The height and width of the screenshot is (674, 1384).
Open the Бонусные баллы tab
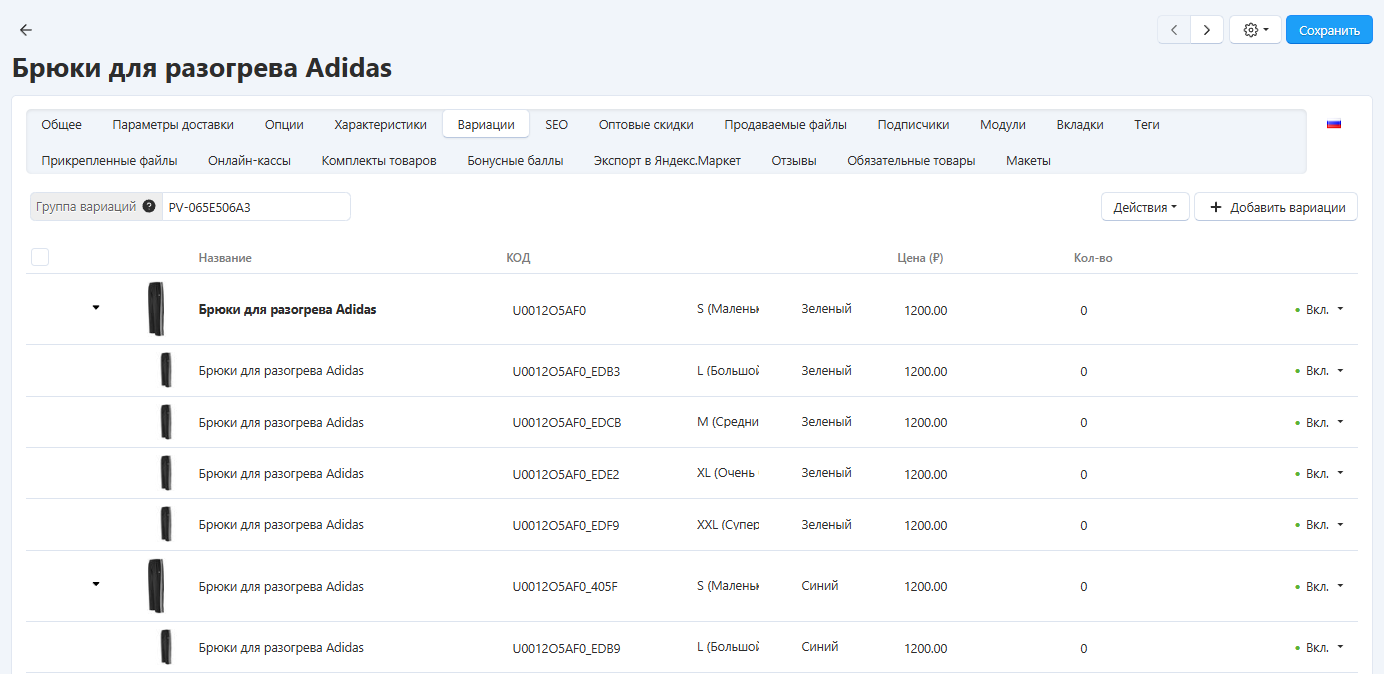coord(515,160)
